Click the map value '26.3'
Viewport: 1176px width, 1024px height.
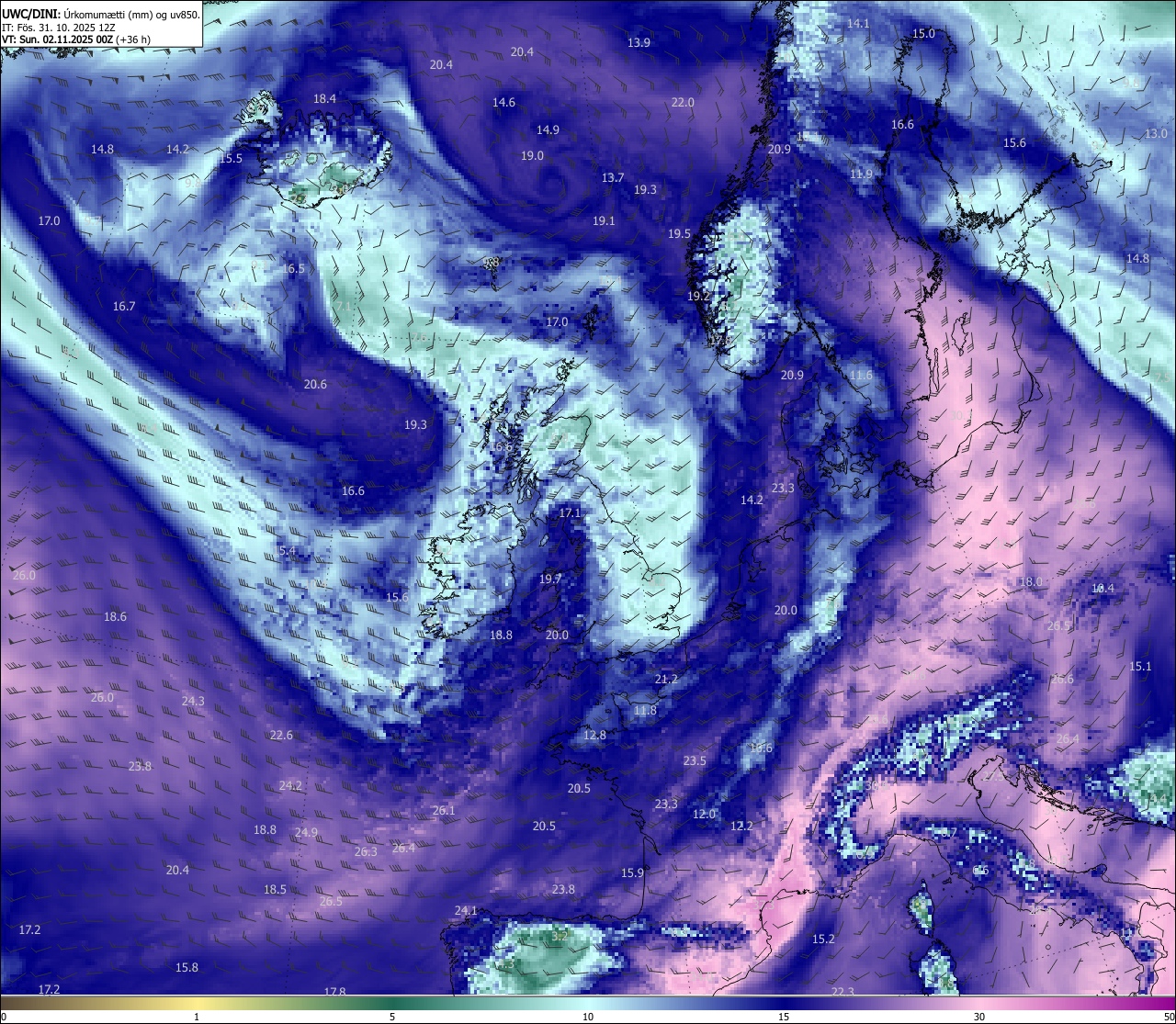[366, 852]
